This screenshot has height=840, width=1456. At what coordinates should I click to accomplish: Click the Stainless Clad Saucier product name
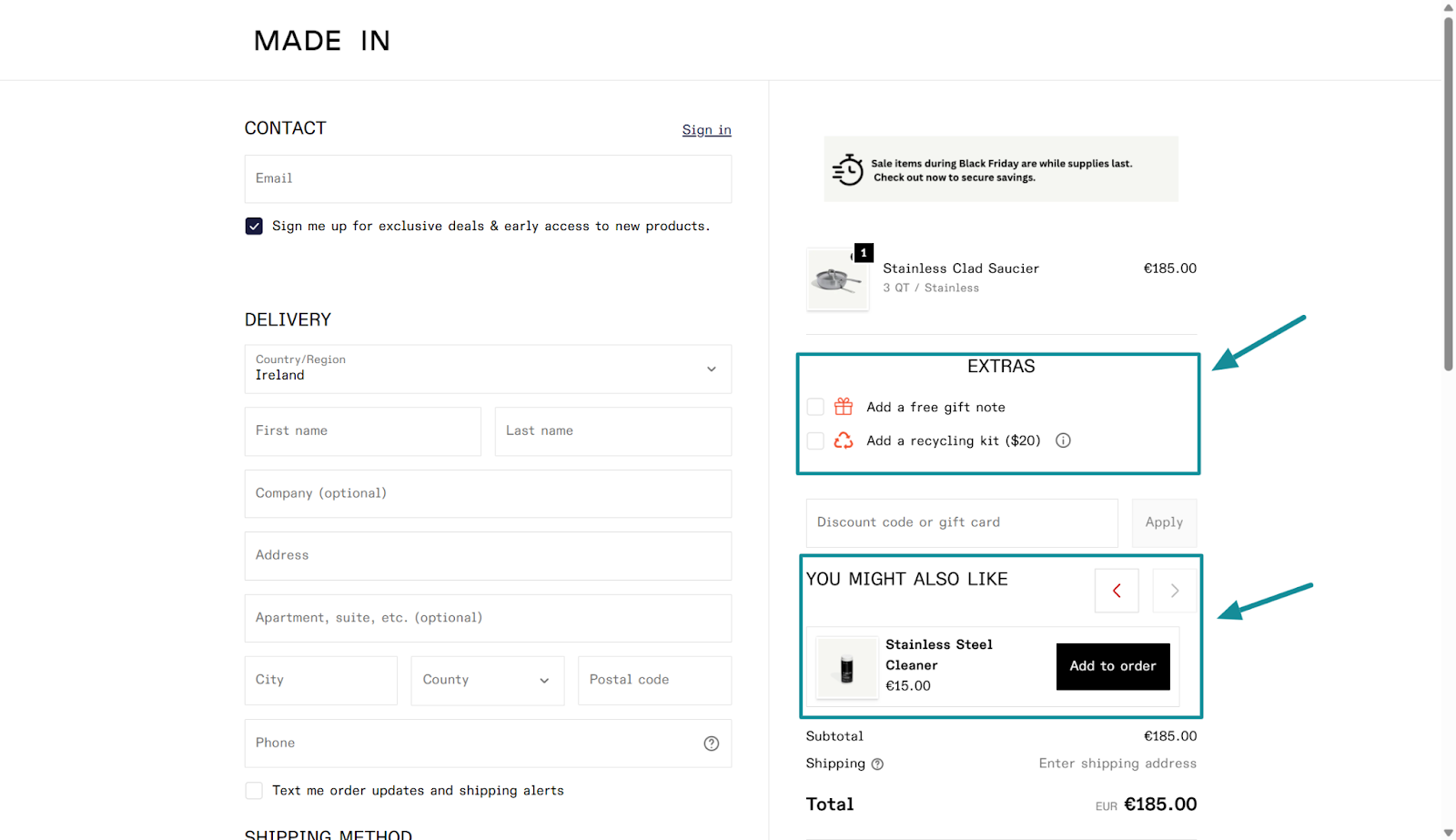[x=961, y=268]
